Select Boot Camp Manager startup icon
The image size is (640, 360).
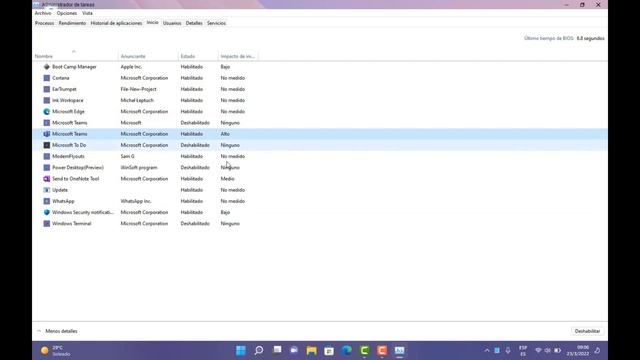click(47, 67)
